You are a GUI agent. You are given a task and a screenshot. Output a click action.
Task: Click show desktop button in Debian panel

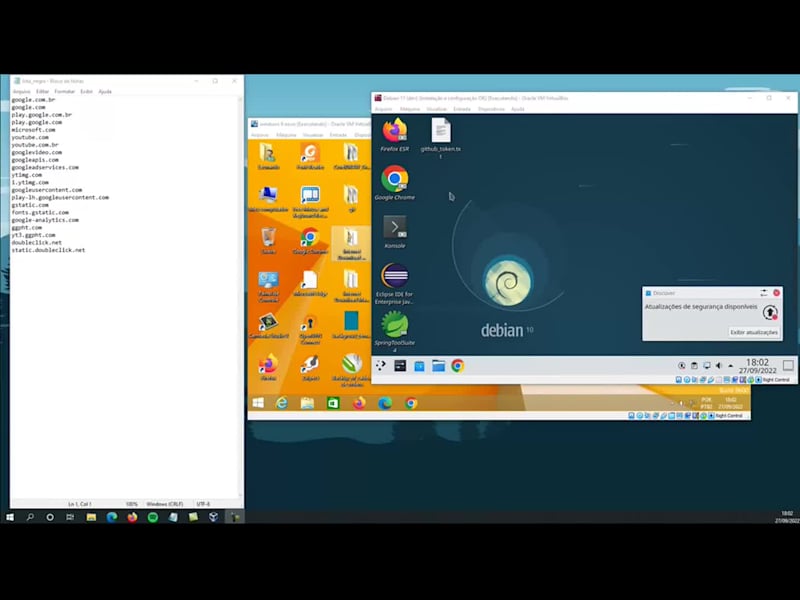(x=788, y=365)
